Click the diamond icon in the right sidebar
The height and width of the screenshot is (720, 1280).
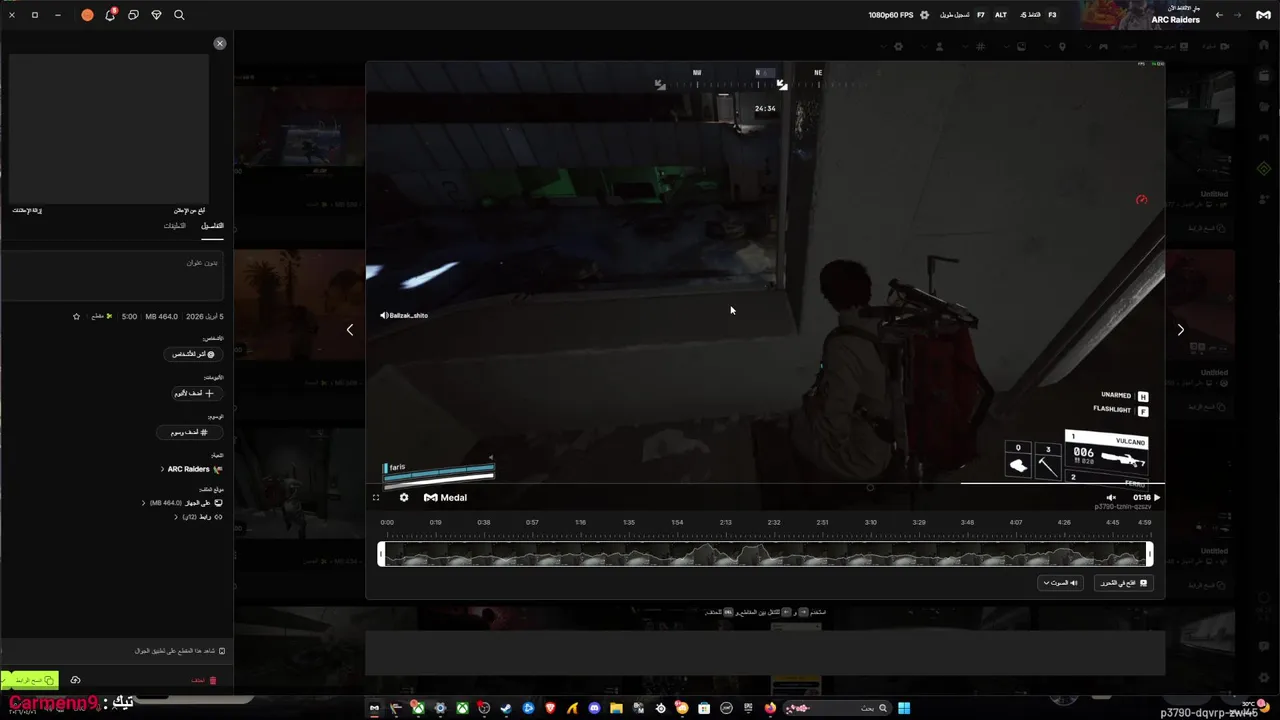click(1264, 168)
